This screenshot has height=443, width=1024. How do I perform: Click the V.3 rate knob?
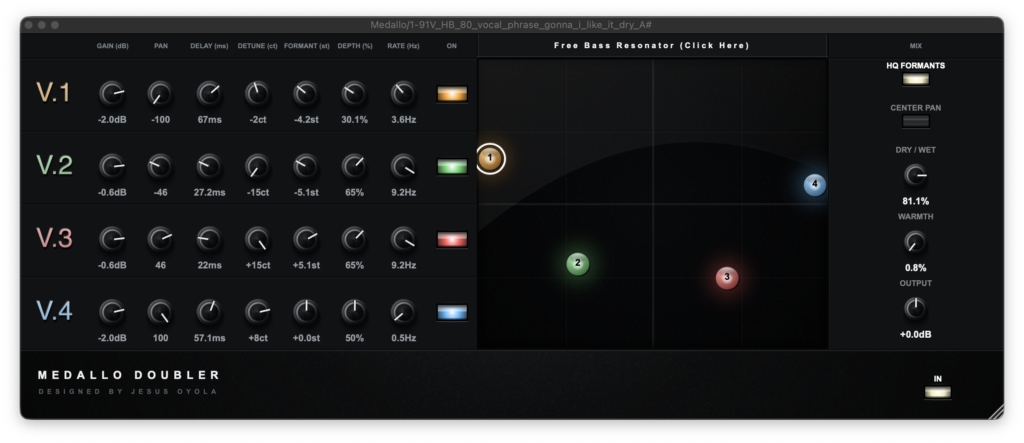point(403,239)
